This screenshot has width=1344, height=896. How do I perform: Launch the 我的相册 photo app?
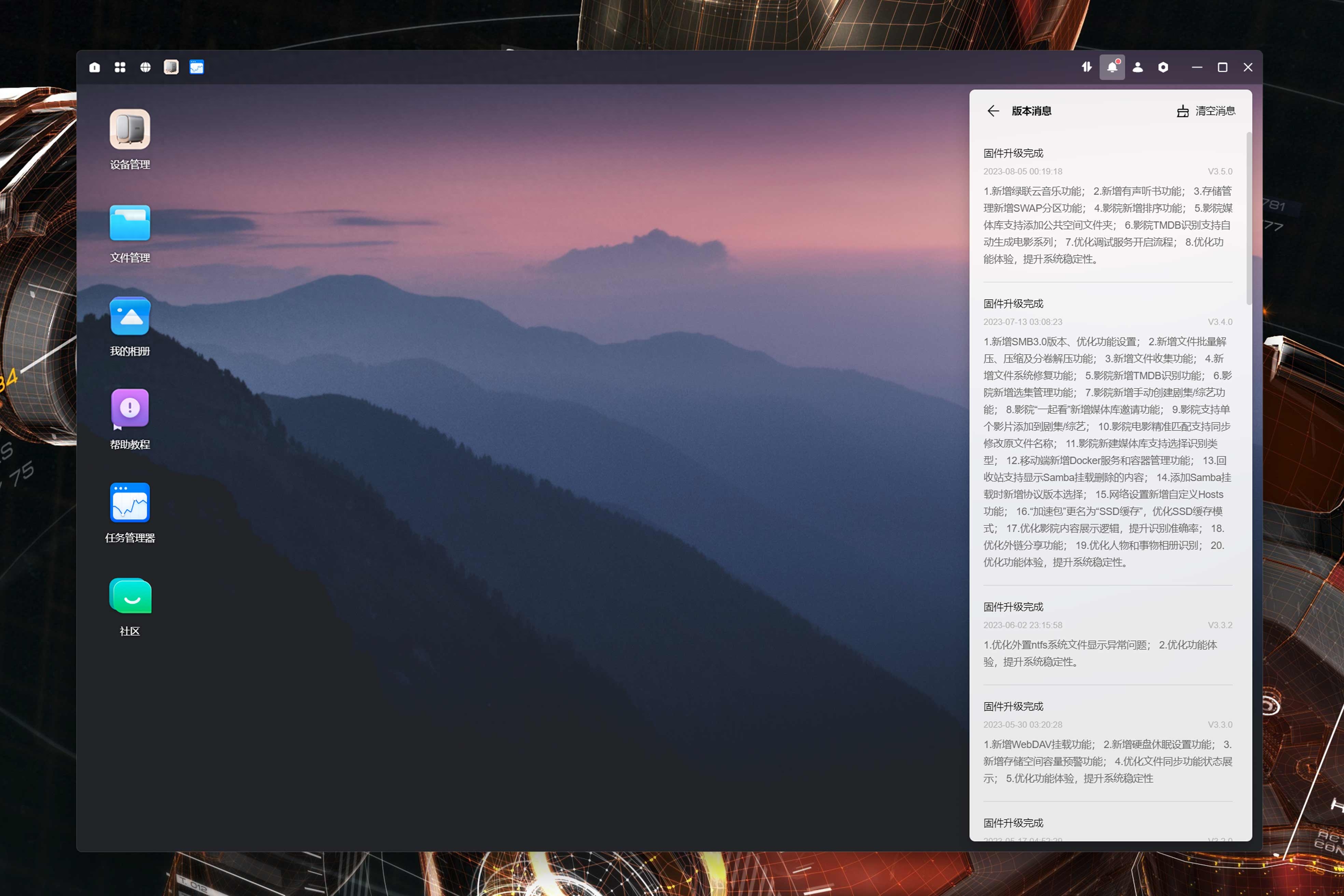[x=130, y=316]
